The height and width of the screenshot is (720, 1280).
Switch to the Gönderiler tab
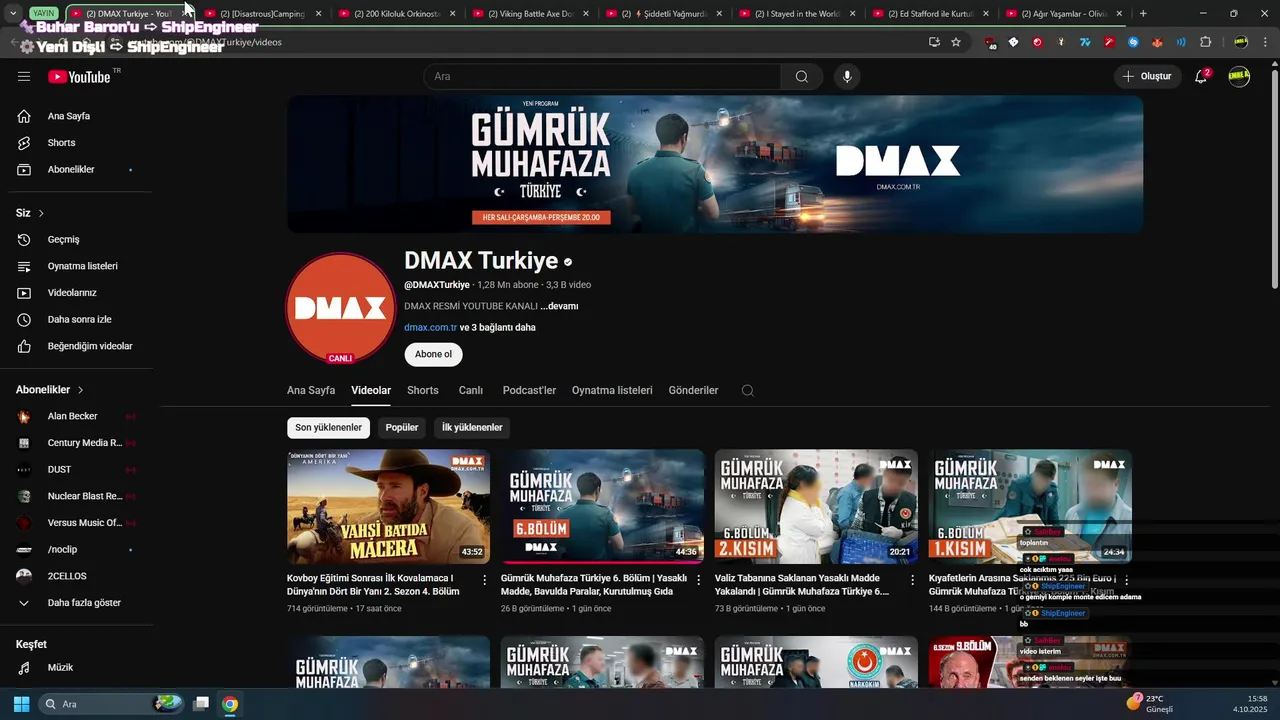tap(693, 391)
